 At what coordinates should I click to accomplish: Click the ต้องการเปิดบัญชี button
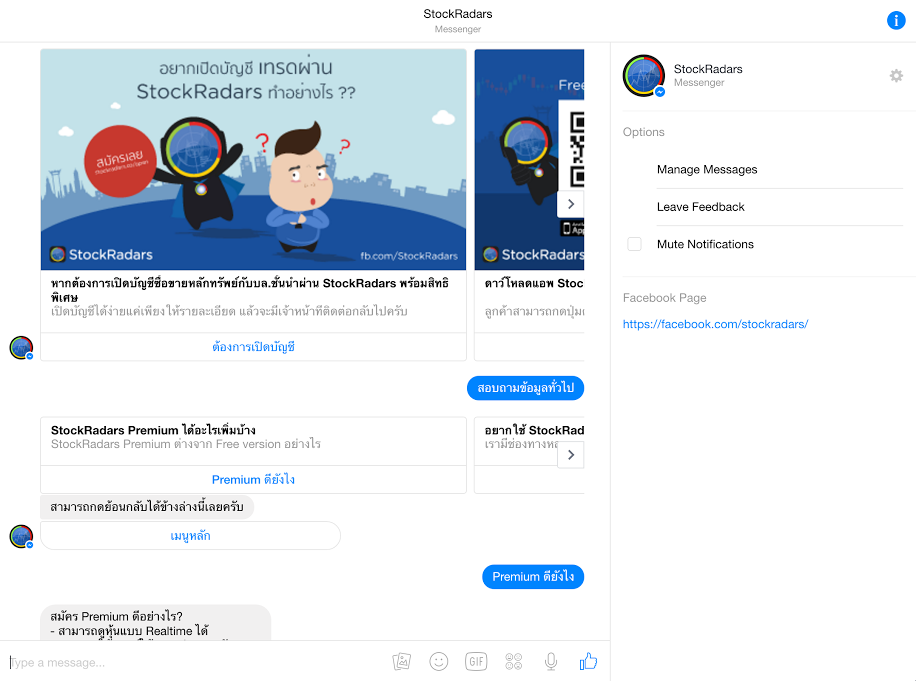click(x=253, y=347)
